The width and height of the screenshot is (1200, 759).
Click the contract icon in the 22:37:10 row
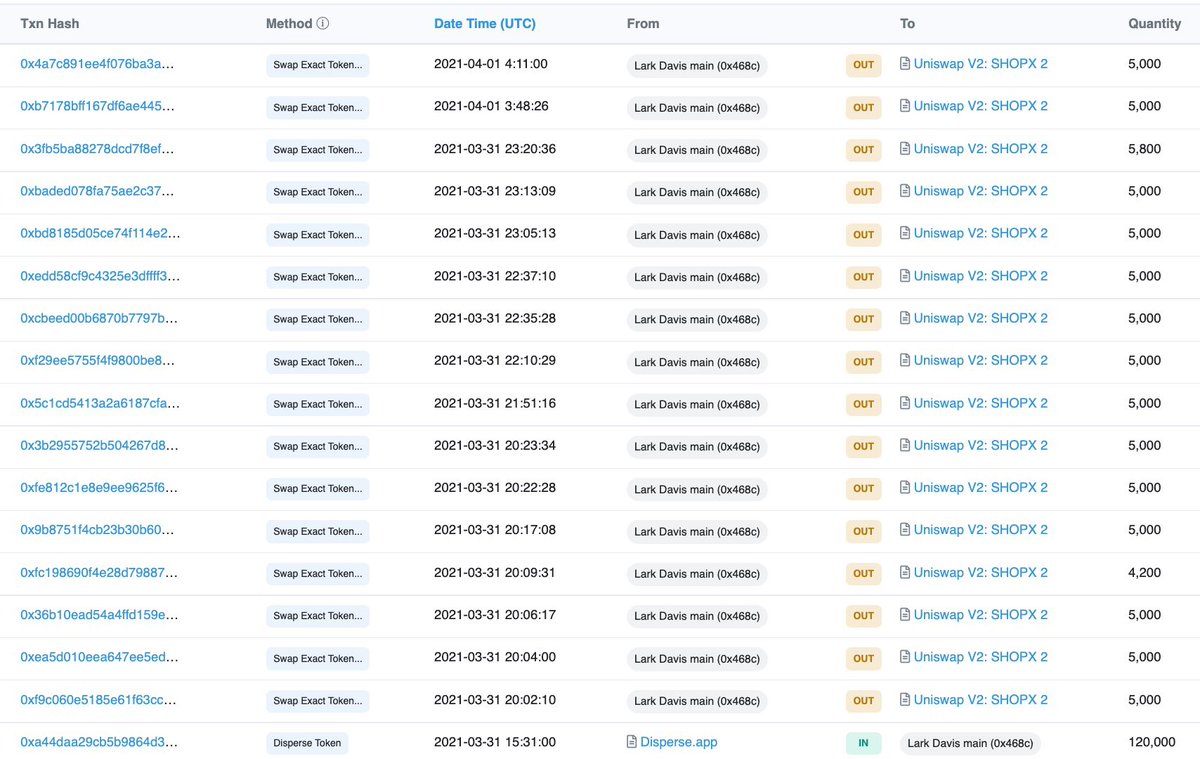(905, 276)
